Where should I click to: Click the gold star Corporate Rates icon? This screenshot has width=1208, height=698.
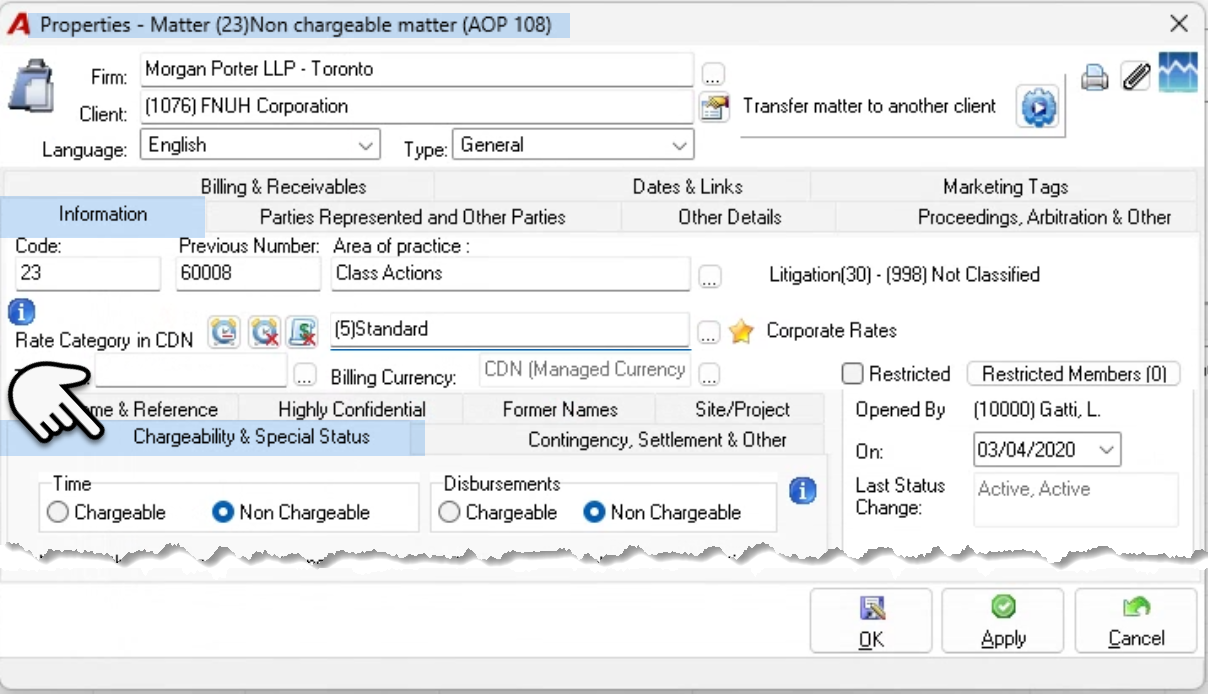[x=741, y=332]
